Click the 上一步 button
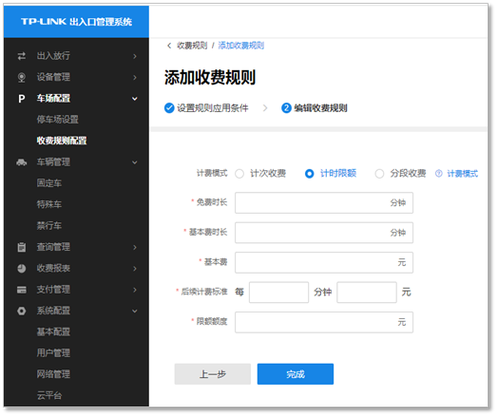Image resolution: width=497 pixels, height=416 pixels. (213, 374)
